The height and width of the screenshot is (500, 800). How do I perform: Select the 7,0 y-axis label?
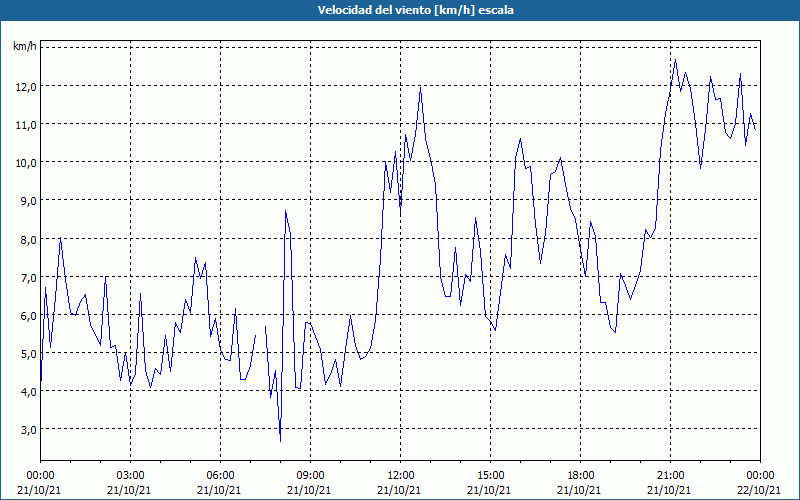(29, 278)
